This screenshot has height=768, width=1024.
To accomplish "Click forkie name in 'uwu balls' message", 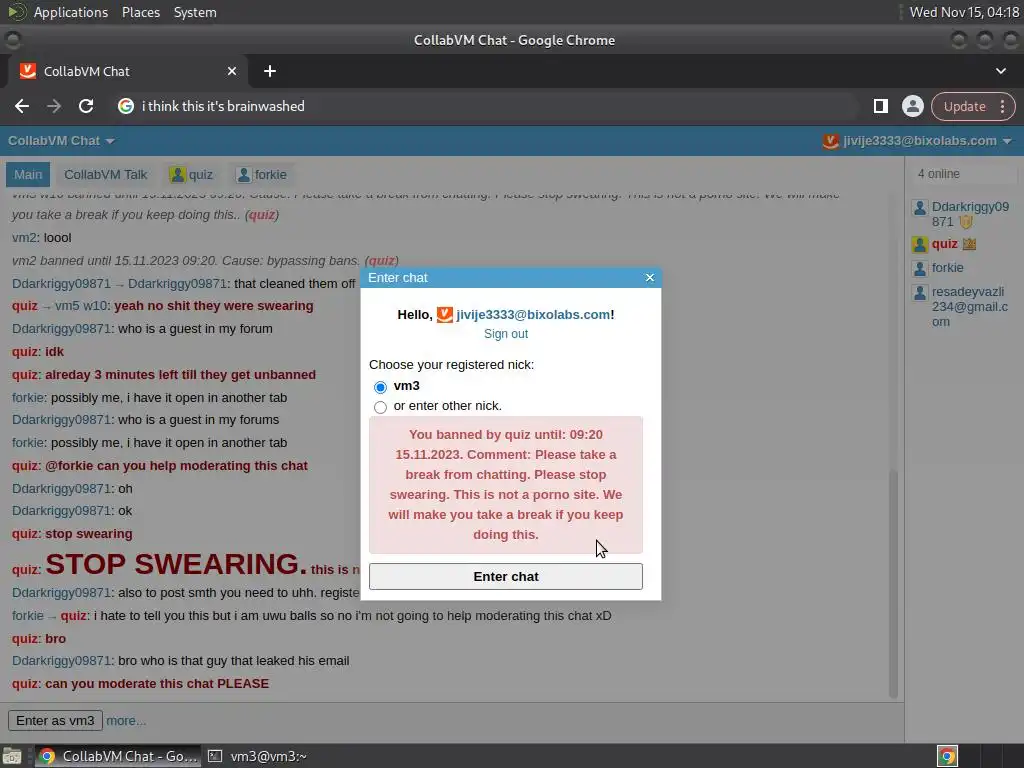I will 27,616.
